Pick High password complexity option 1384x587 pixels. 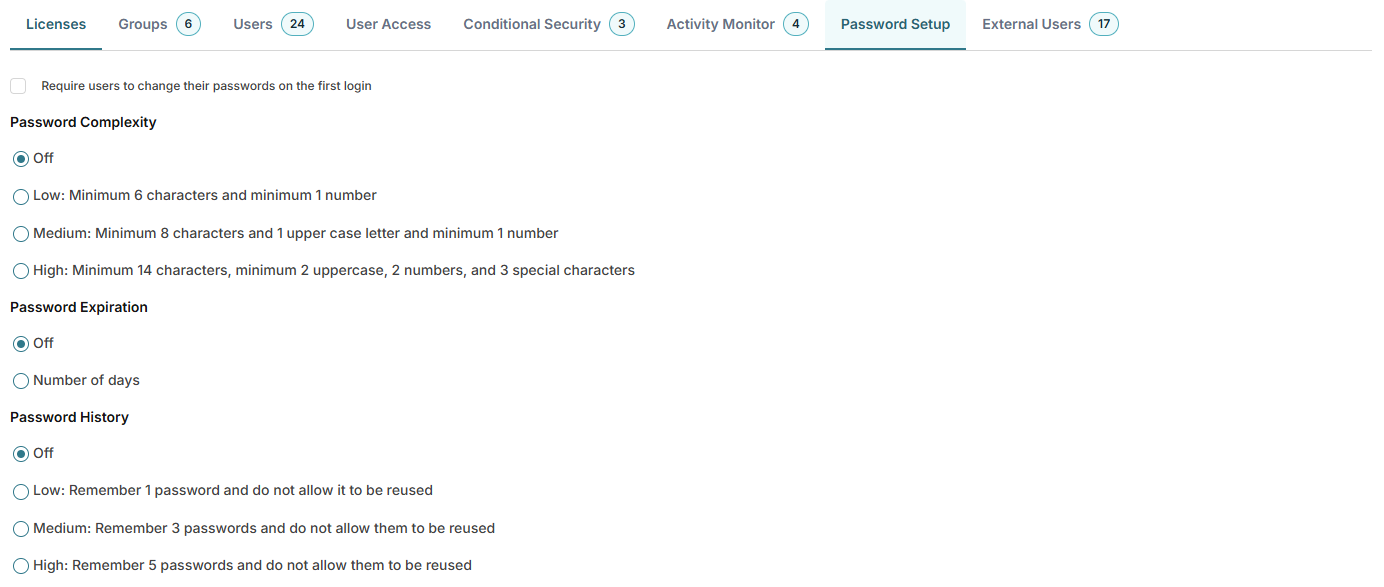point(21,271)
